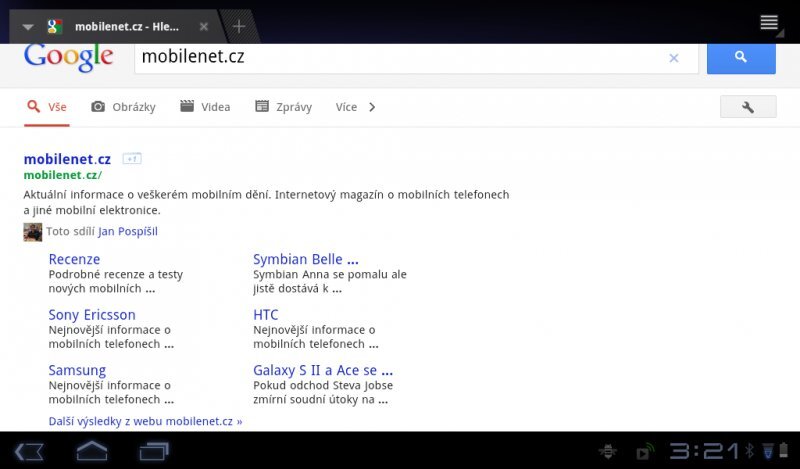This screenshot has width=800, height=469.
Task: Select the Zprávy search tab
Action: 283,107
